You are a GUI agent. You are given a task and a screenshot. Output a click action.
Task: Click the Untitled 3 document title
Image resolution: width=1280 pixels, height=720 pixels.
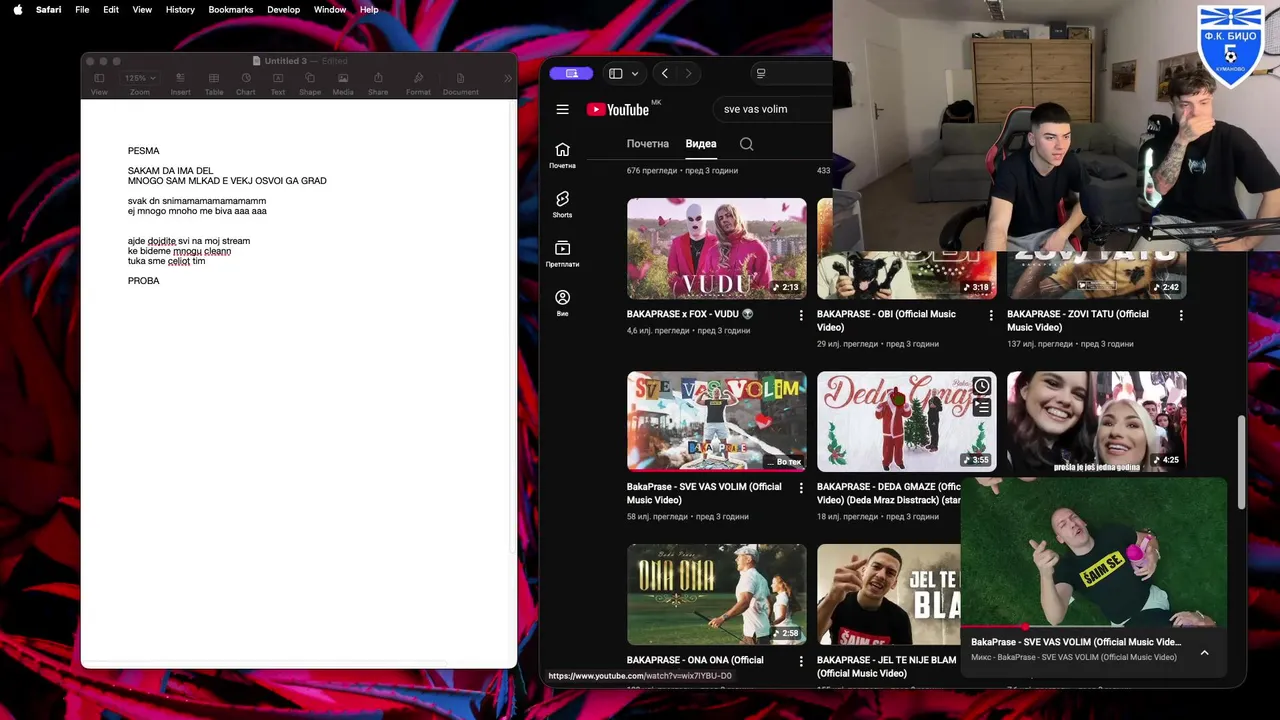(286, 61)
